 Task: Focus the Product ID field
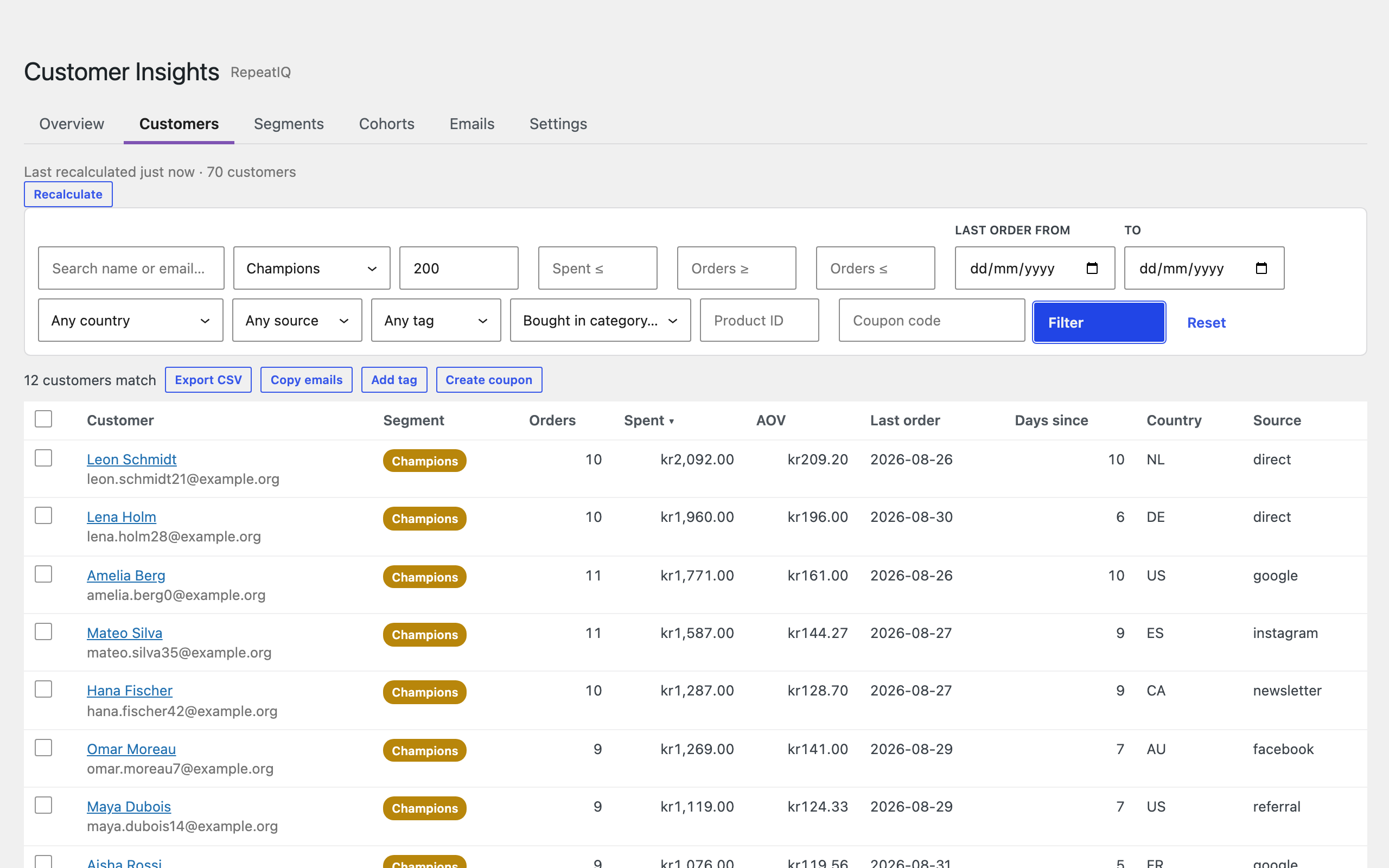(x=760, y=320)
